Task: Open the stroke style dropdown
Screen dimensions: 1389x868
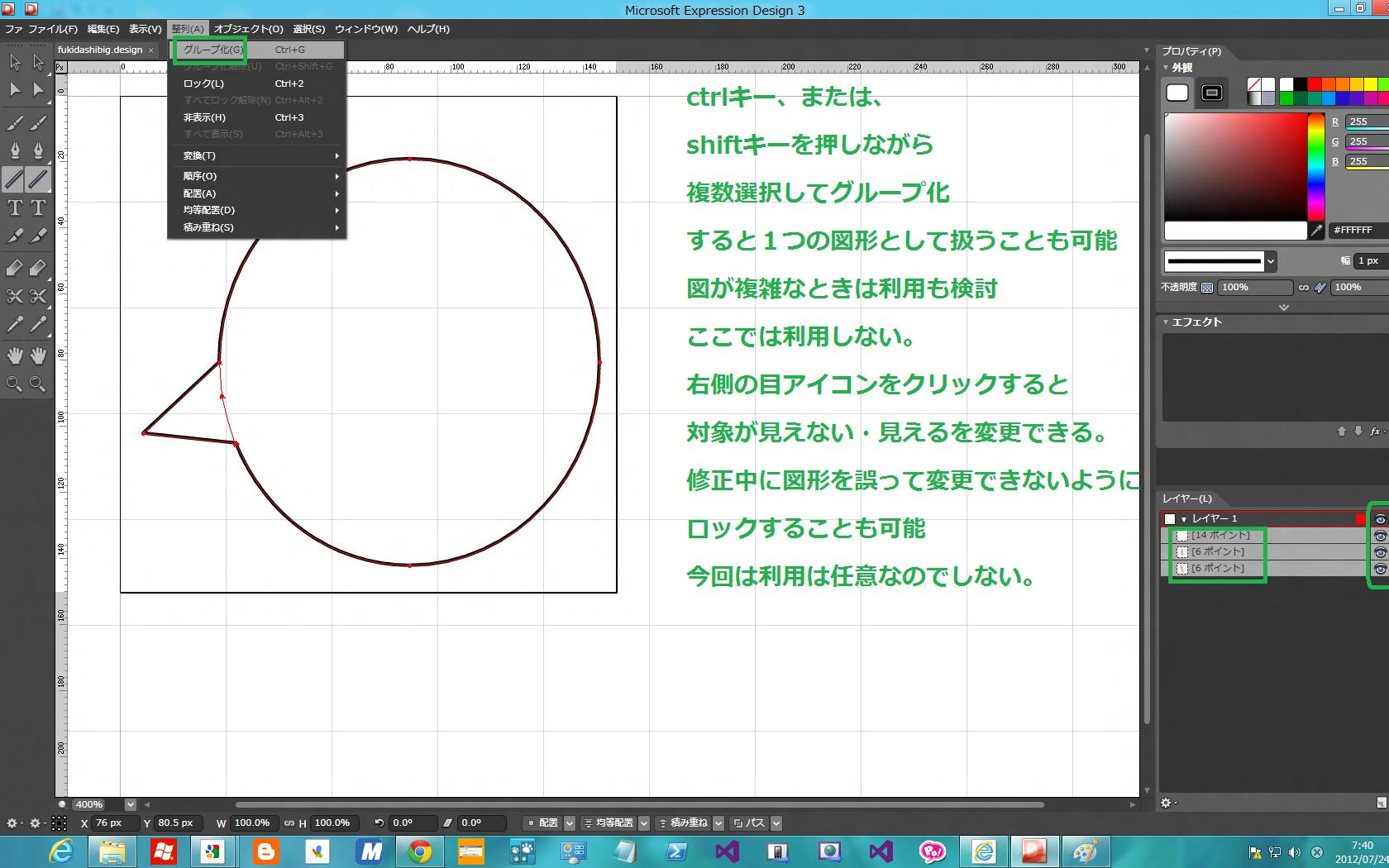Action: tap(1271, 261)
